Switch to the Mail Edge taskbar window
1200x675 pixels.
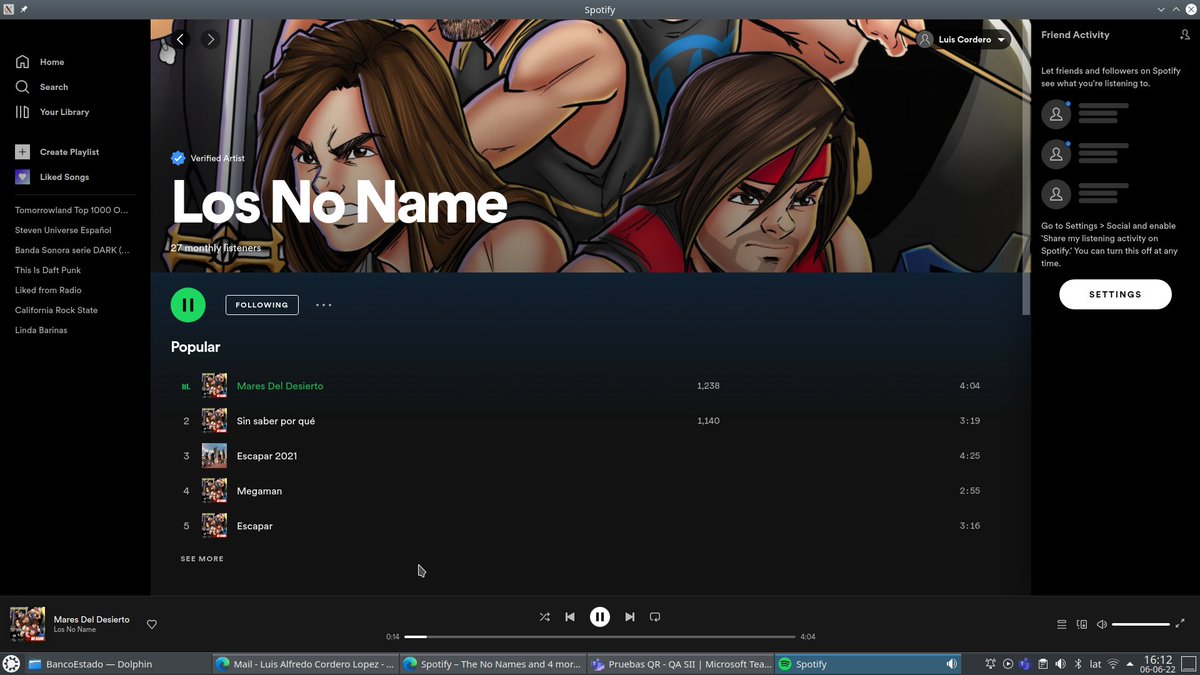point(305,664)
